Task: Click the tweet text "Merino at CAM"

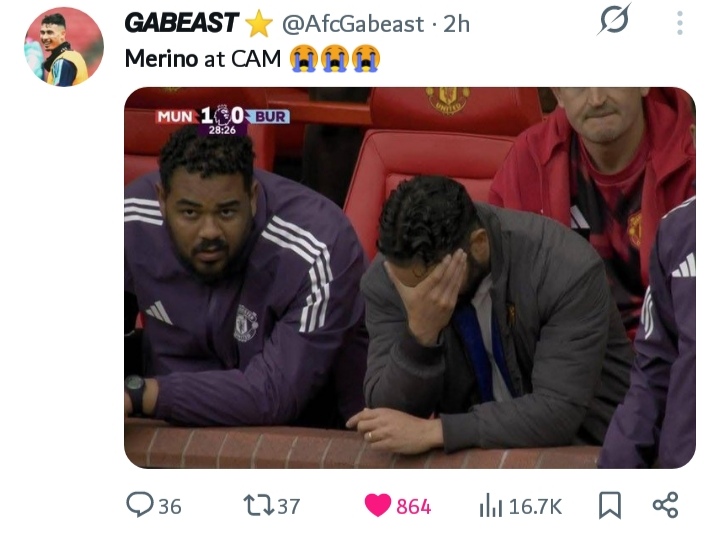Action: (202, 59)
